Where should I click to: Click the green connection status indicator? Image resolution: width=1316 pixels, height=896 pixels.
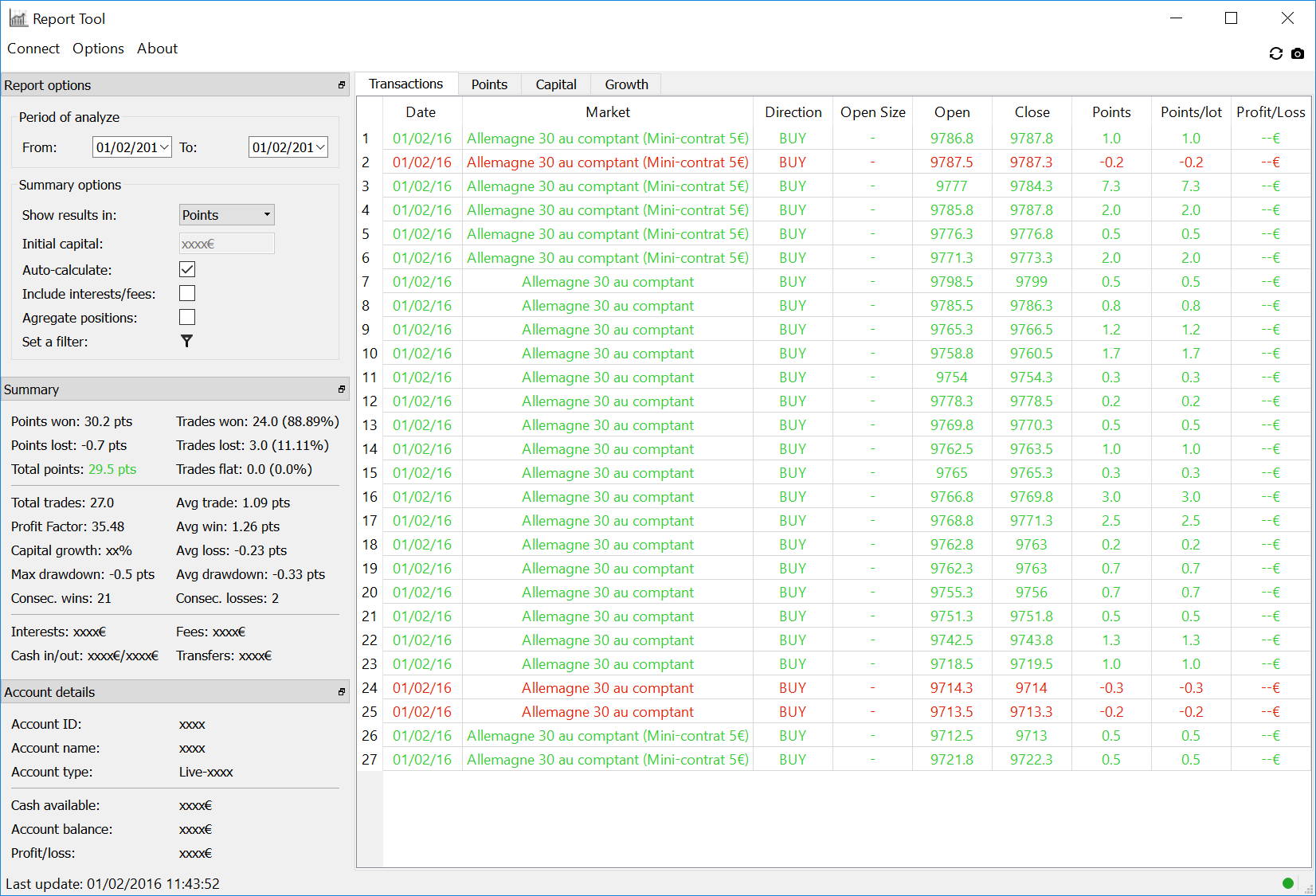click(1288, 882)
